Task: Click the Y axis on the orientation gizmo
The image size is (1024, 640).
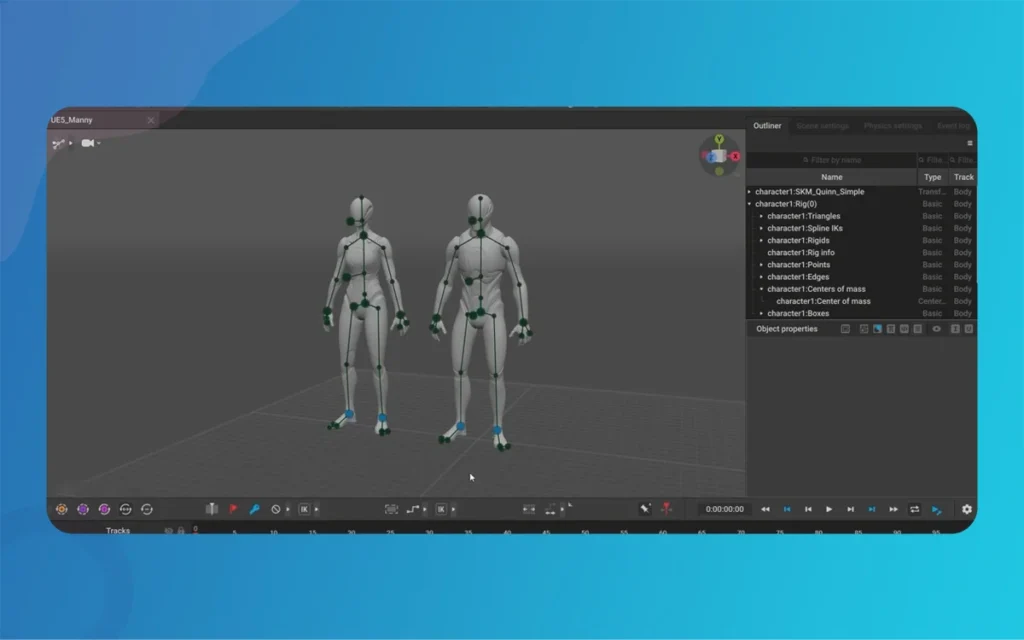Action: (718, 141)
